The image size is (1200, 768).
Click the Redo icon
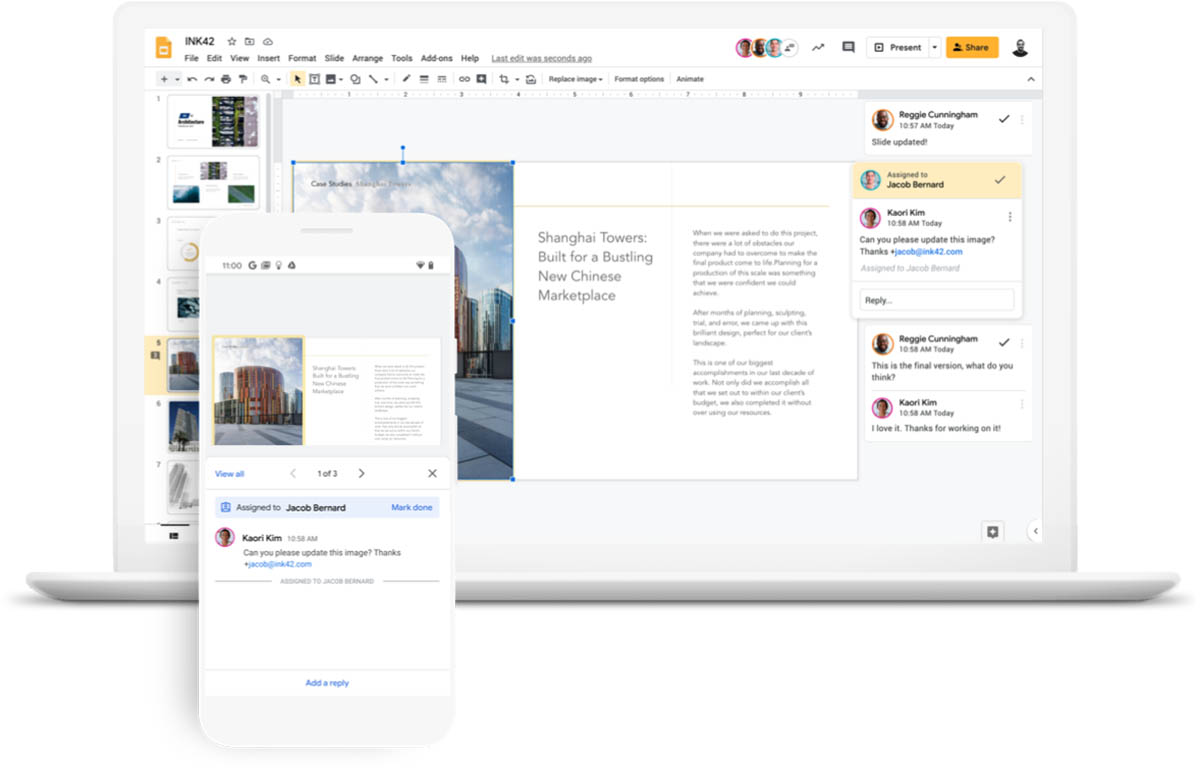(208, 78)
